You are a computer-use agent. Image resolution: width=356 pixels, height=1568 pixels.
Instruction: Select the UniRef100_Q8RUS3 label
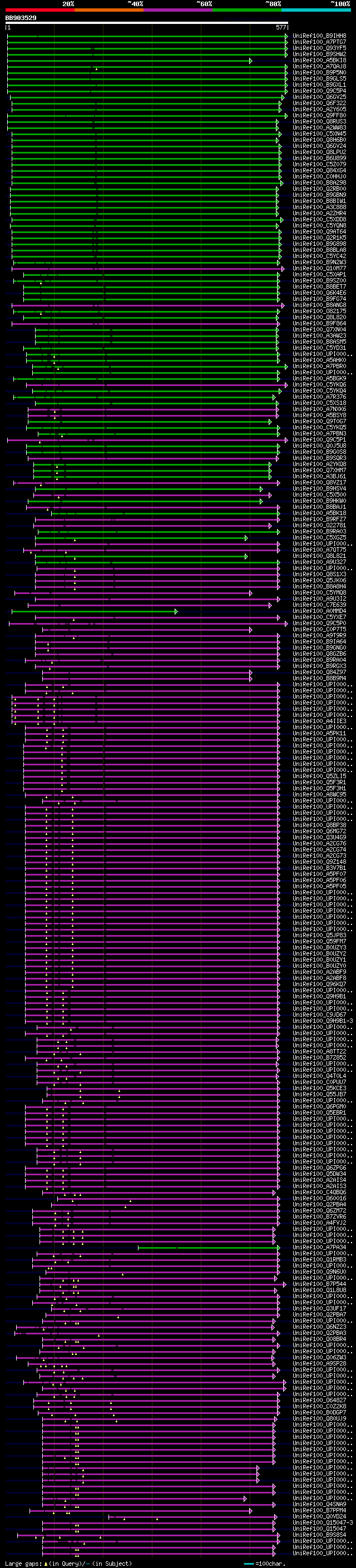click(x=319, y=121)
